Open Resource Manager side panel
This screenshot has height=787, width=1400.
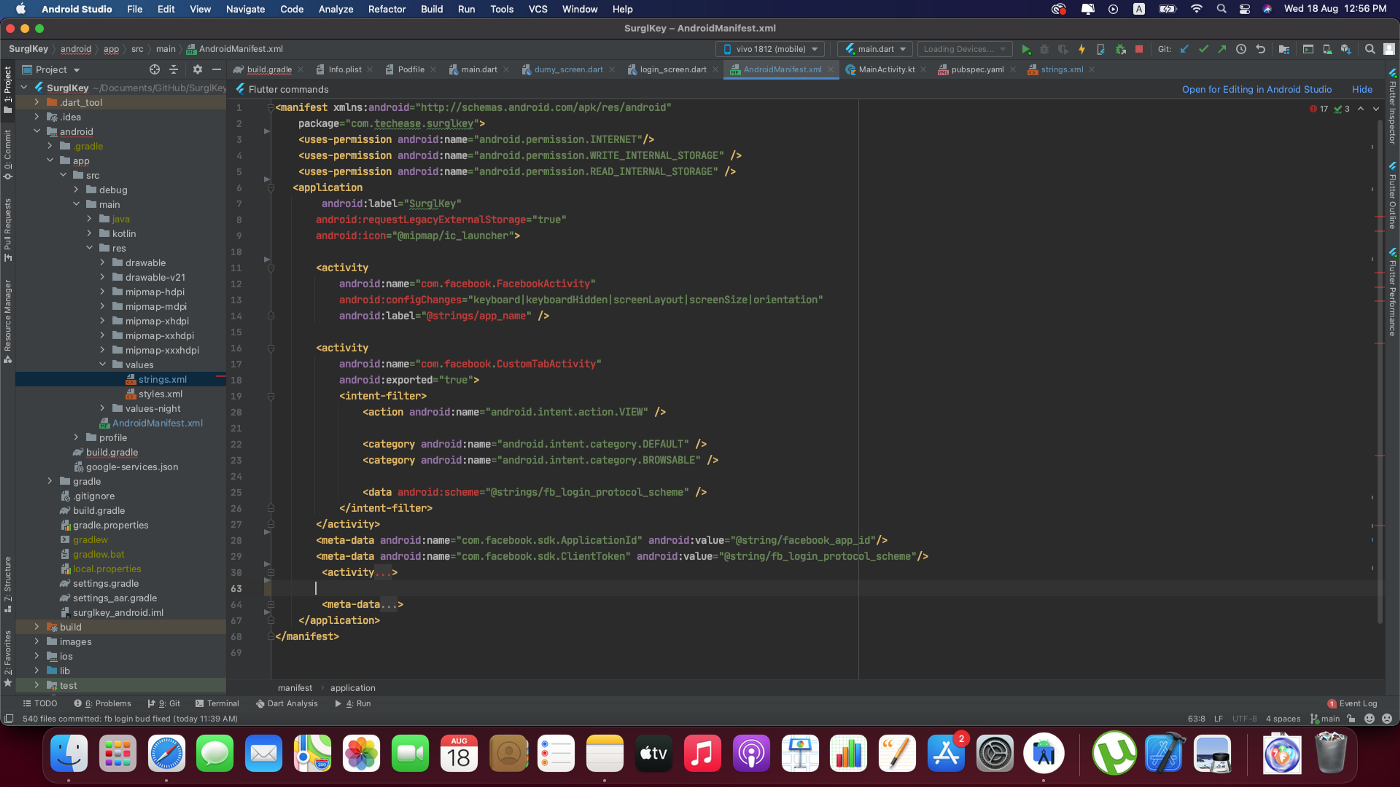[x=7, y=321]
